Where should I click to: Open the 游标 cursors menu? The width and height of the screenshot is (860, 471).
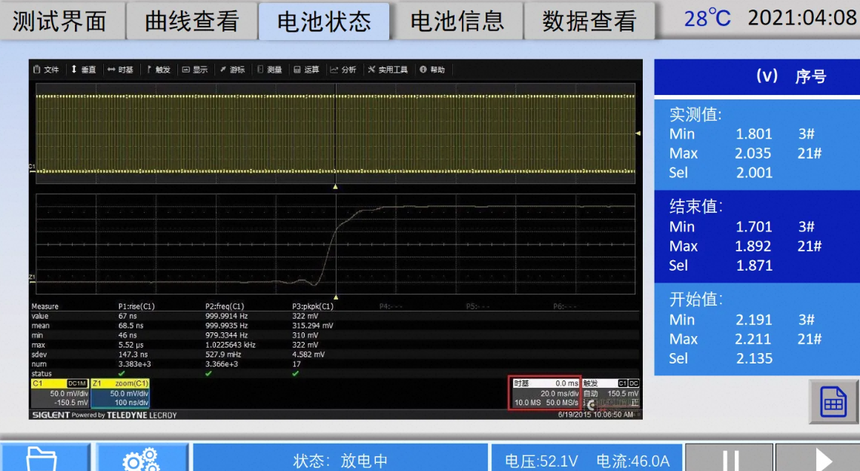(x=233, y=70)
